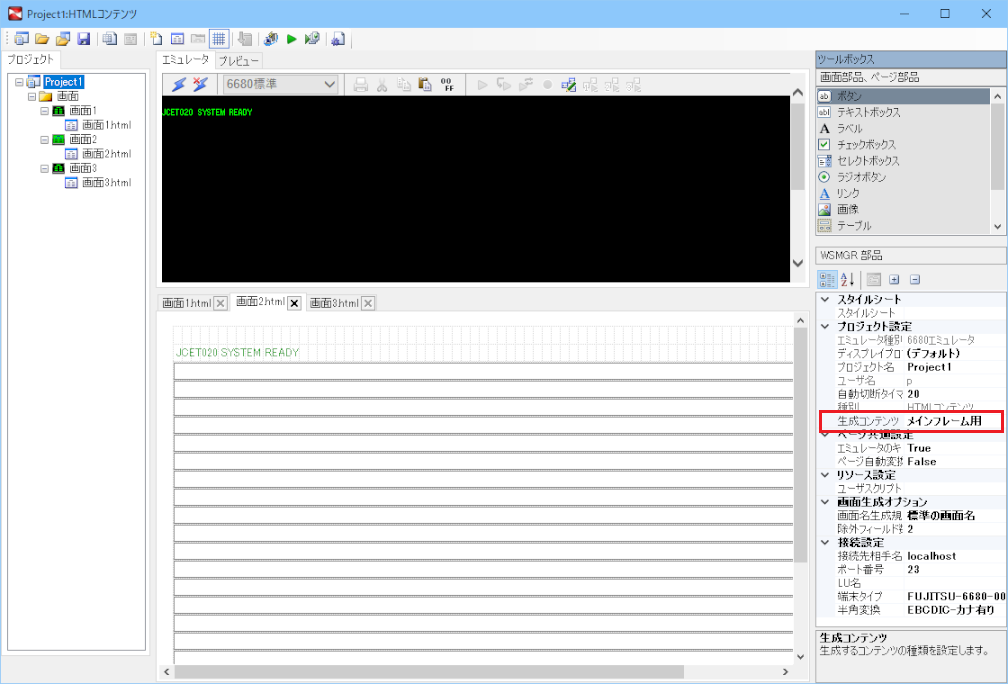Select 画面1.html in the project tree

pyautogui.click(x=107, y=125)
